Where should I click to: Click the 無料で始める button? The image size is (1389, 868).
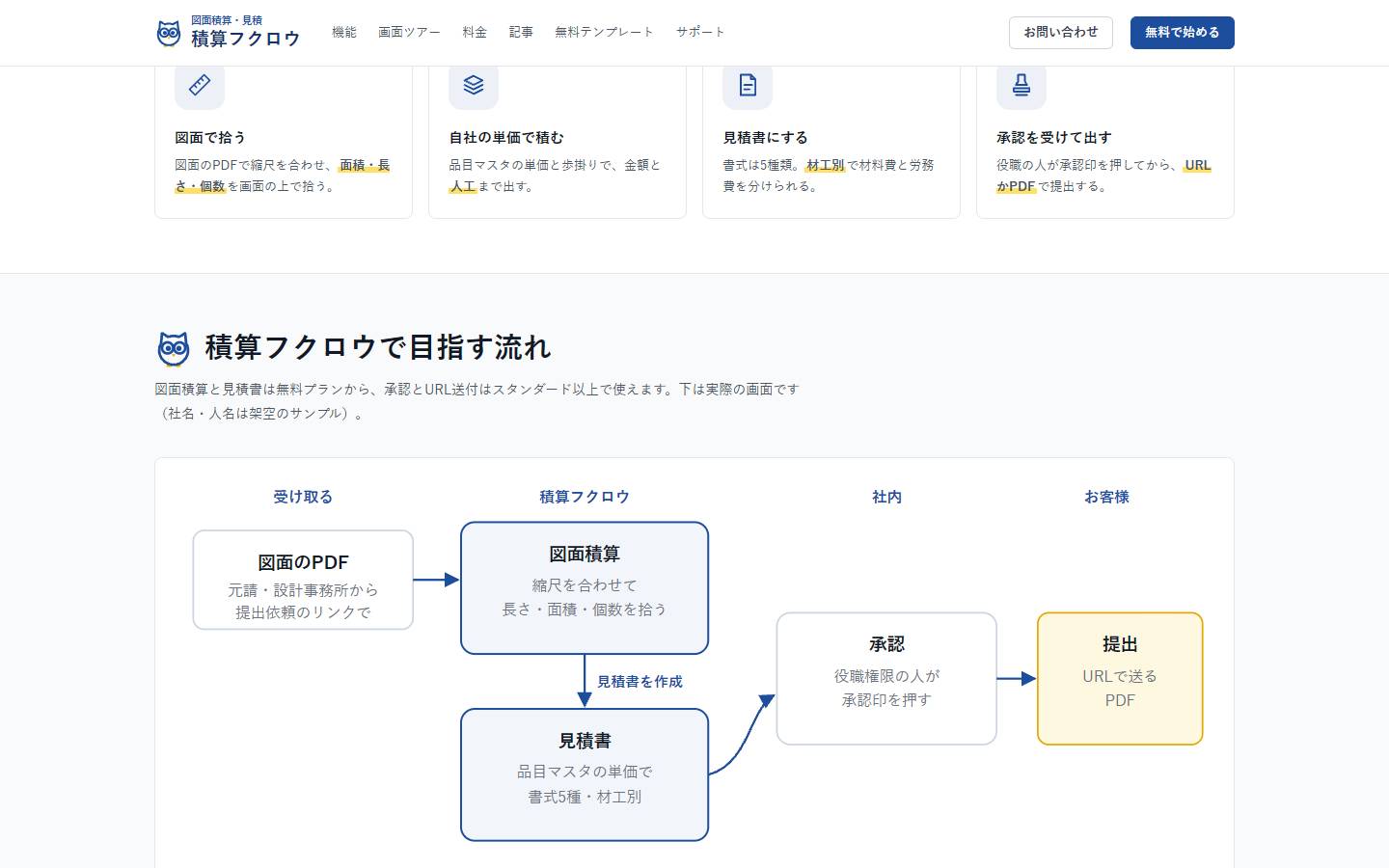pyautogui.click(x=1183, y=32)
